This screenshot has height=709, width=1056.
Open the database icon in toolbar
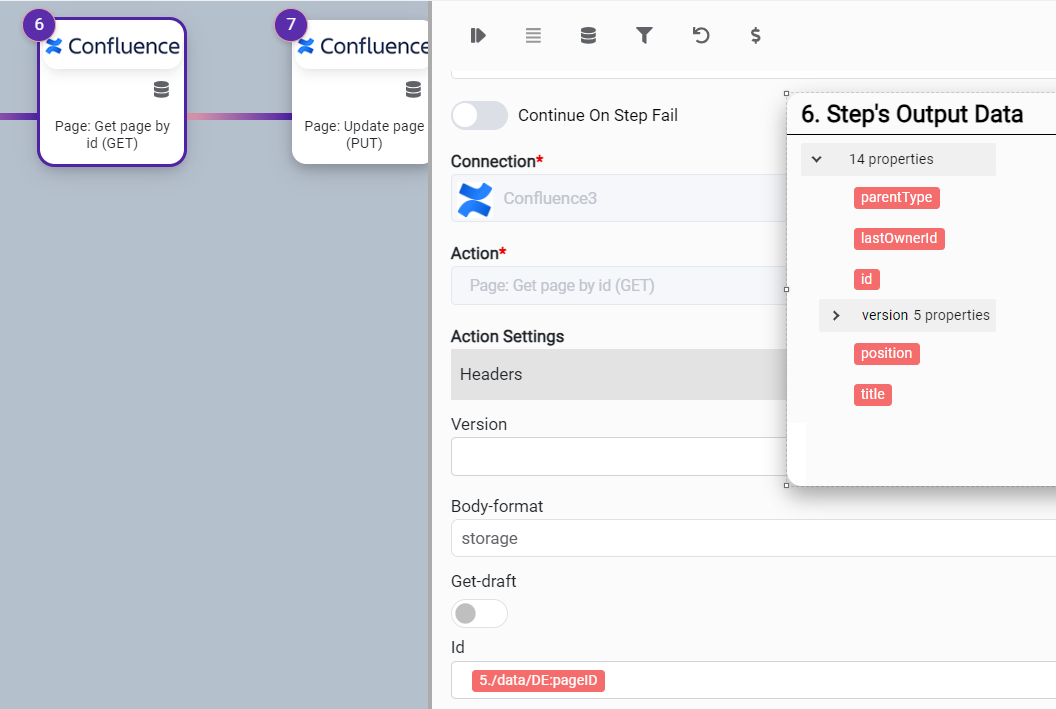pyautogui.click(x=588, y=36)
